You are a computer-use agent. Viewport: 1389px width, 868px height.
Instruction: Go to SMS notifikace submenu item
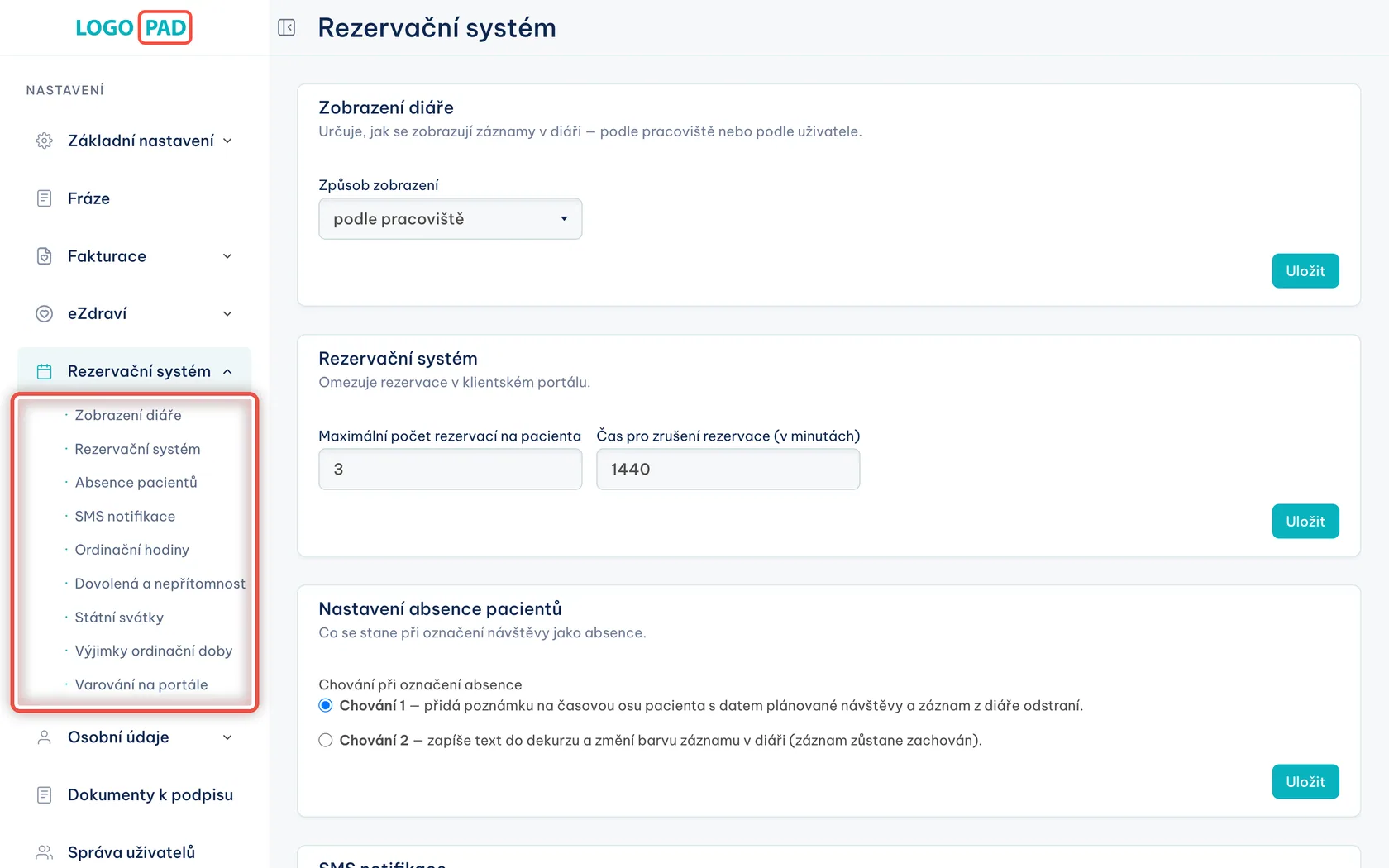coord(125,516)
